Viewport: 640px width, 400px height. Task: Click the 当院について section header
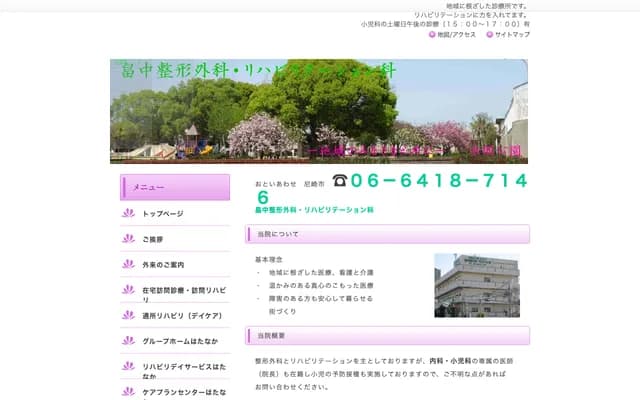coord(387,234)
